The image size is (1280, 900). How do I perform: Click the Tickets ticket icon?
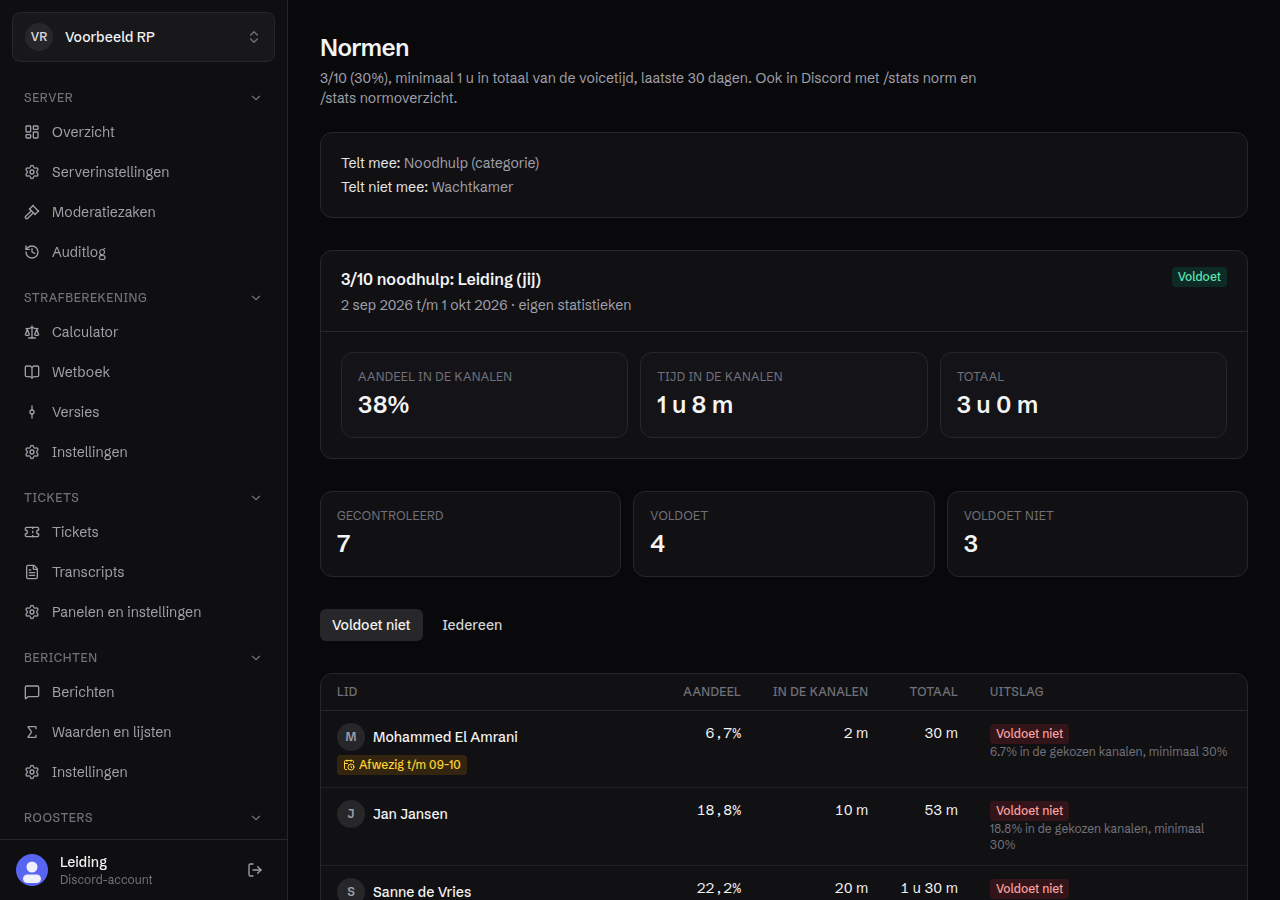coord(32,532)
